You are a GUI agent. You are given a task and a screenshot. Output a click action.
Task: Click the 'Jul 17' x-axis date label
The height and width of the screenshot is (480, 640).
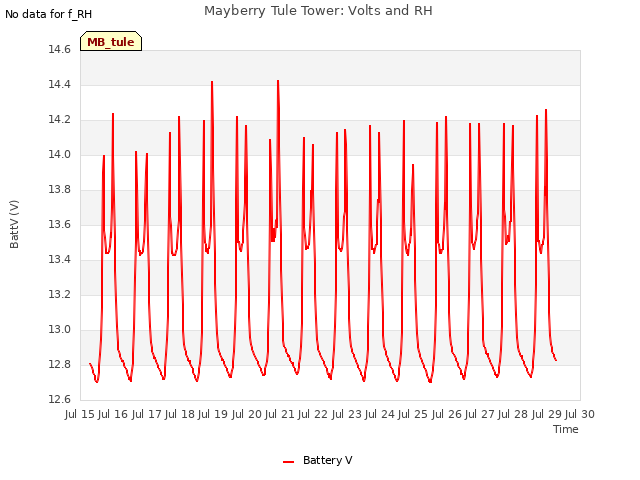tap(147, 414)
